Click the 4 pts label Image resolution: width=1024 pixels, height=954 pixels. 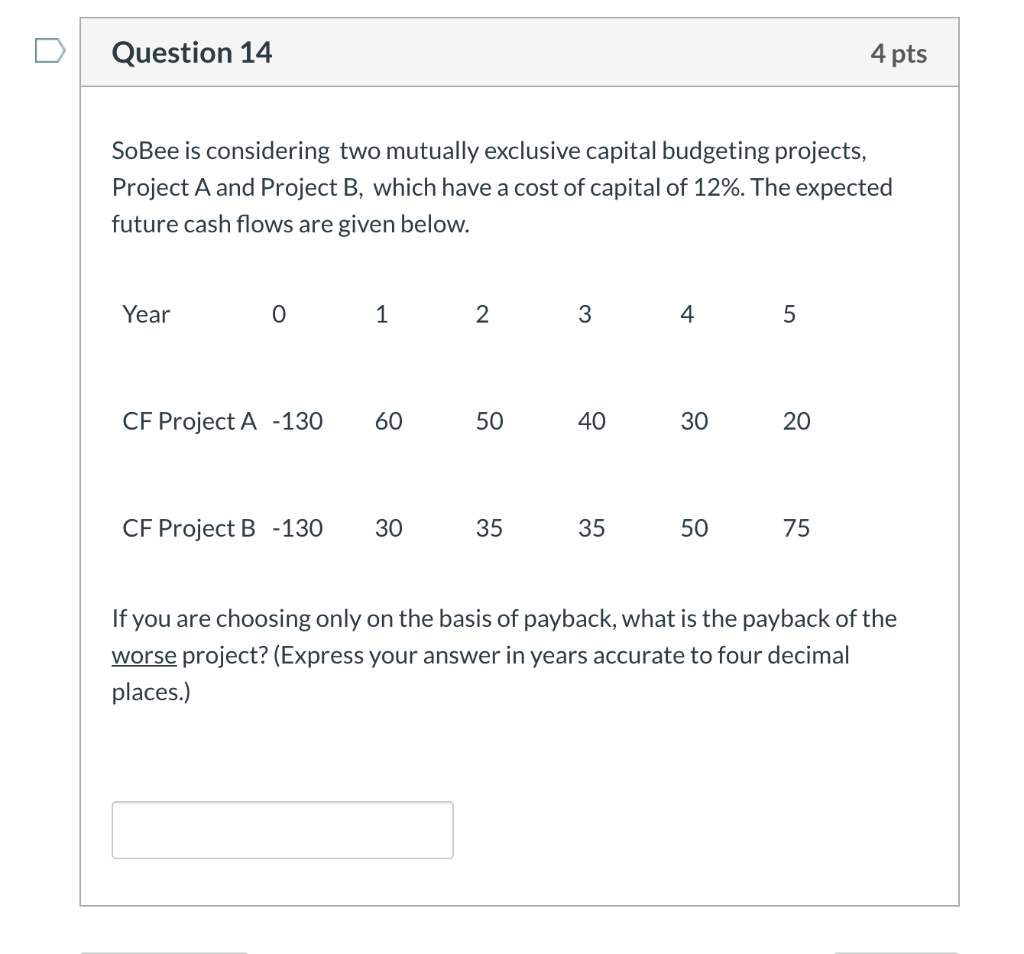click(x=897, y=53)
